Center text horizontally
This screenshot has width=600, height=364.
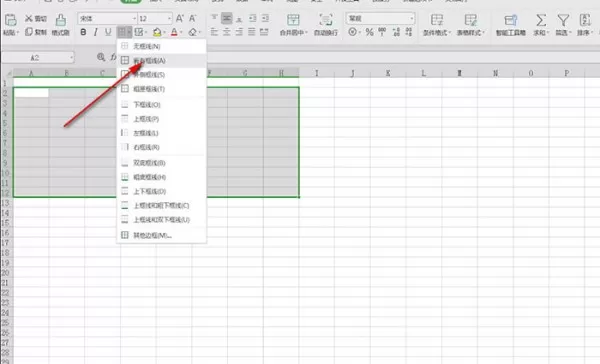(x=227, y=32)
